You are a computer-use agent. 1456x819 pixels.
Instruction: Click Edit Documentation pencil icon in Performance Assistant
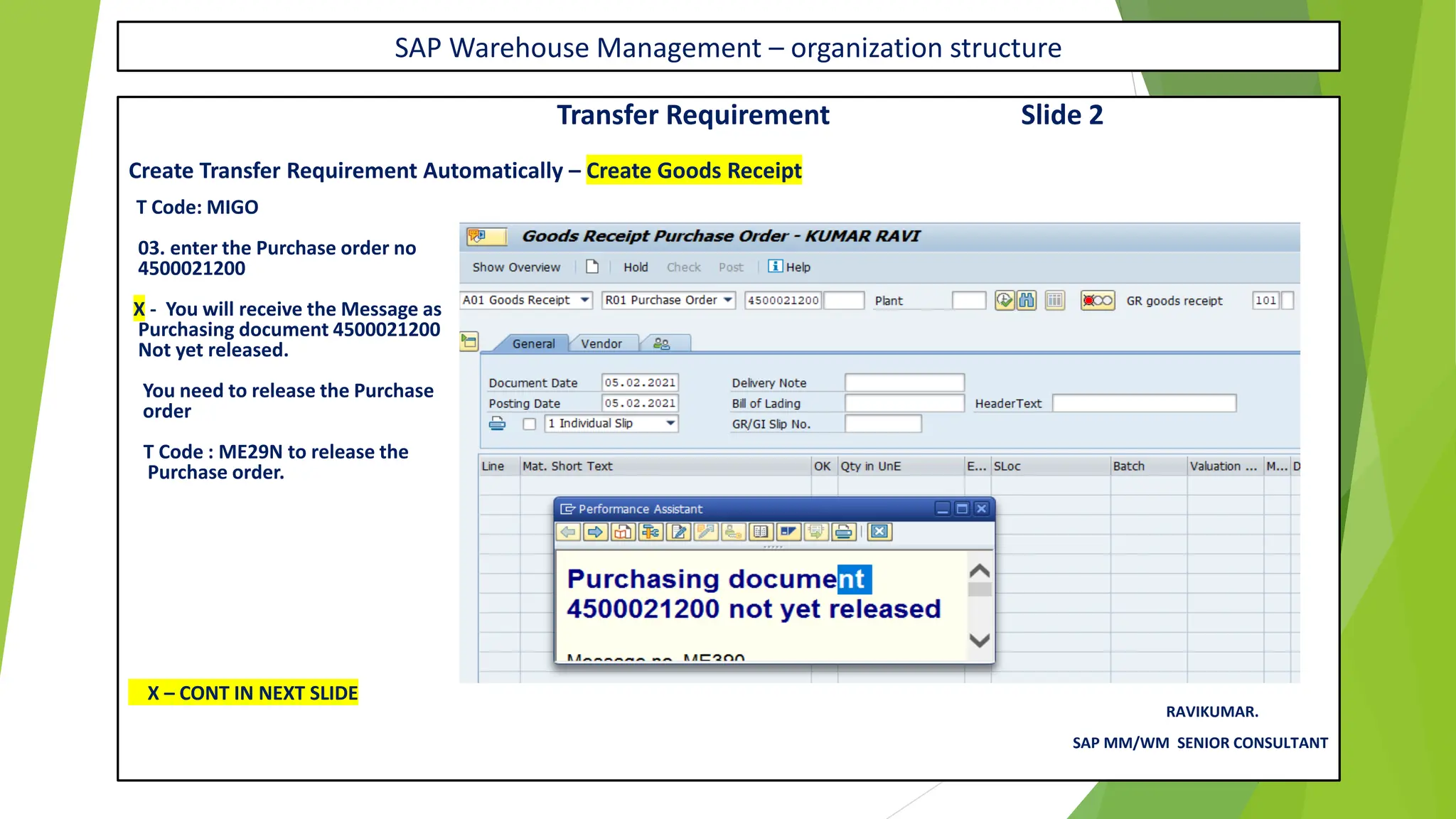[679, 532]
